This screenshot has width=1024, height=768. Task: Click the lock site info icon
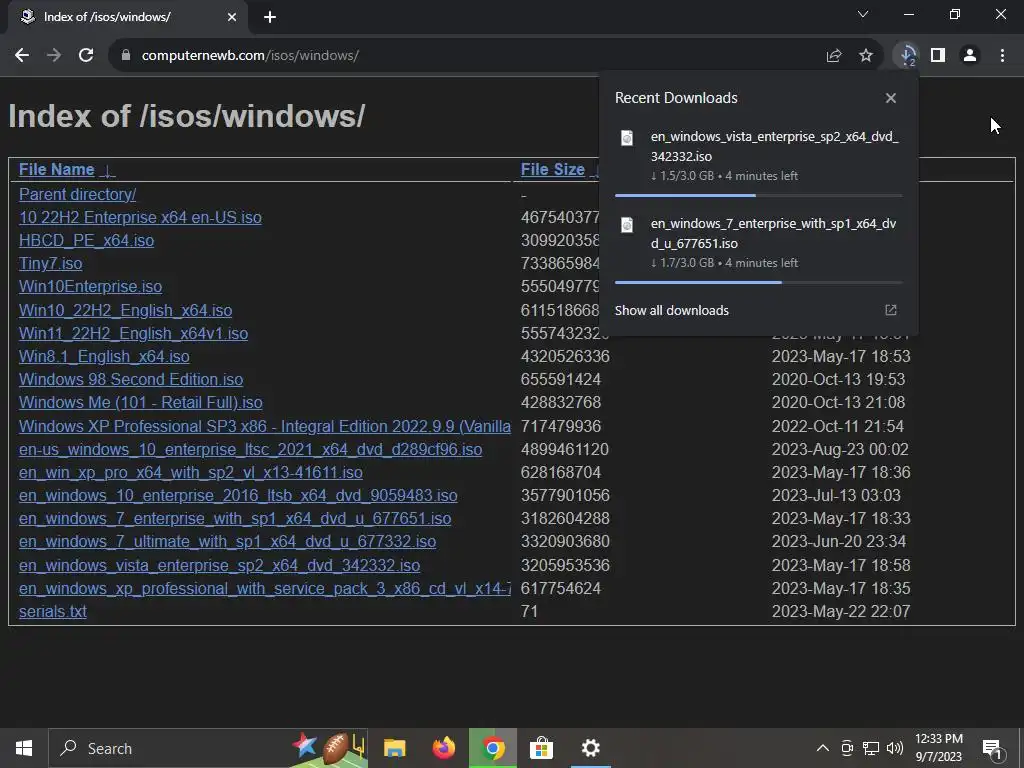[x=125, y=56]
